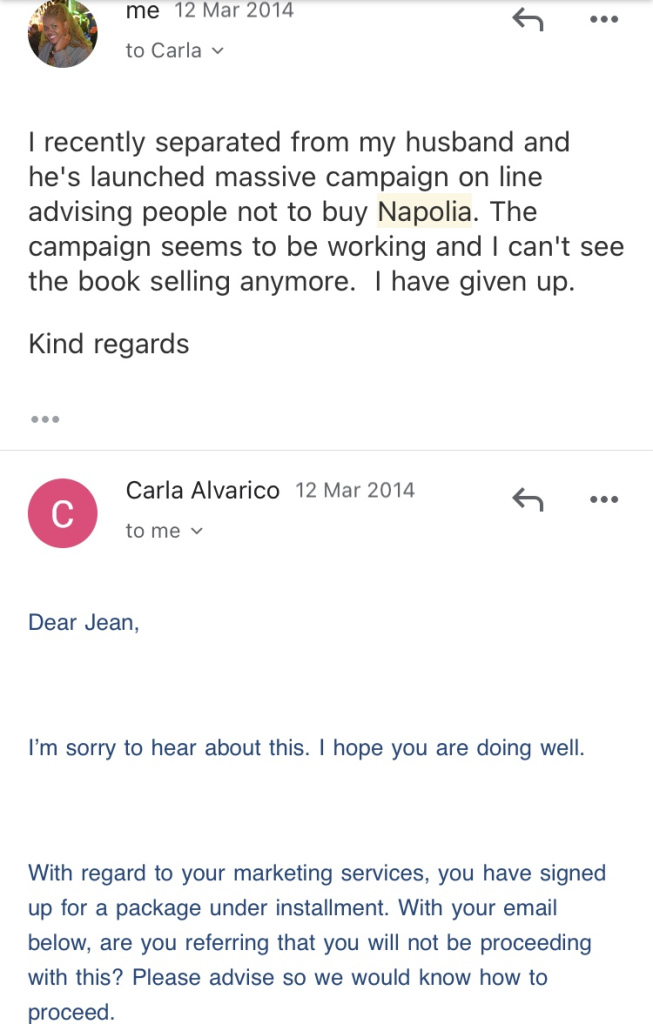Tap the highlighted word Napolia
Image resolution: width=653 pixels, height=1024 pixels.
[424, 212]
